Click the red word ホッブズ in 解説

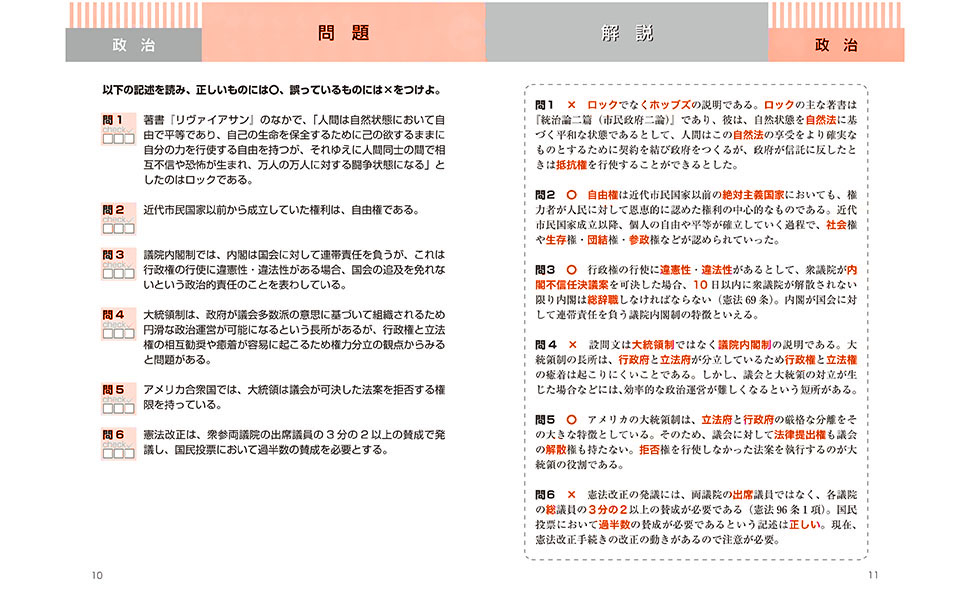(670, 105)
